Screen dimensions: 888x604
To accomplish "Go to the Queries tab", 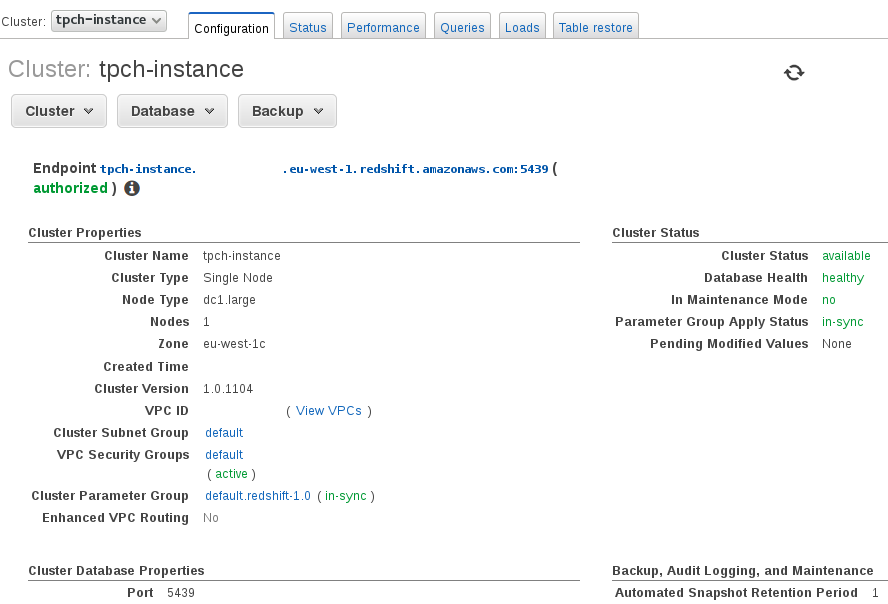I will [462, 28].
